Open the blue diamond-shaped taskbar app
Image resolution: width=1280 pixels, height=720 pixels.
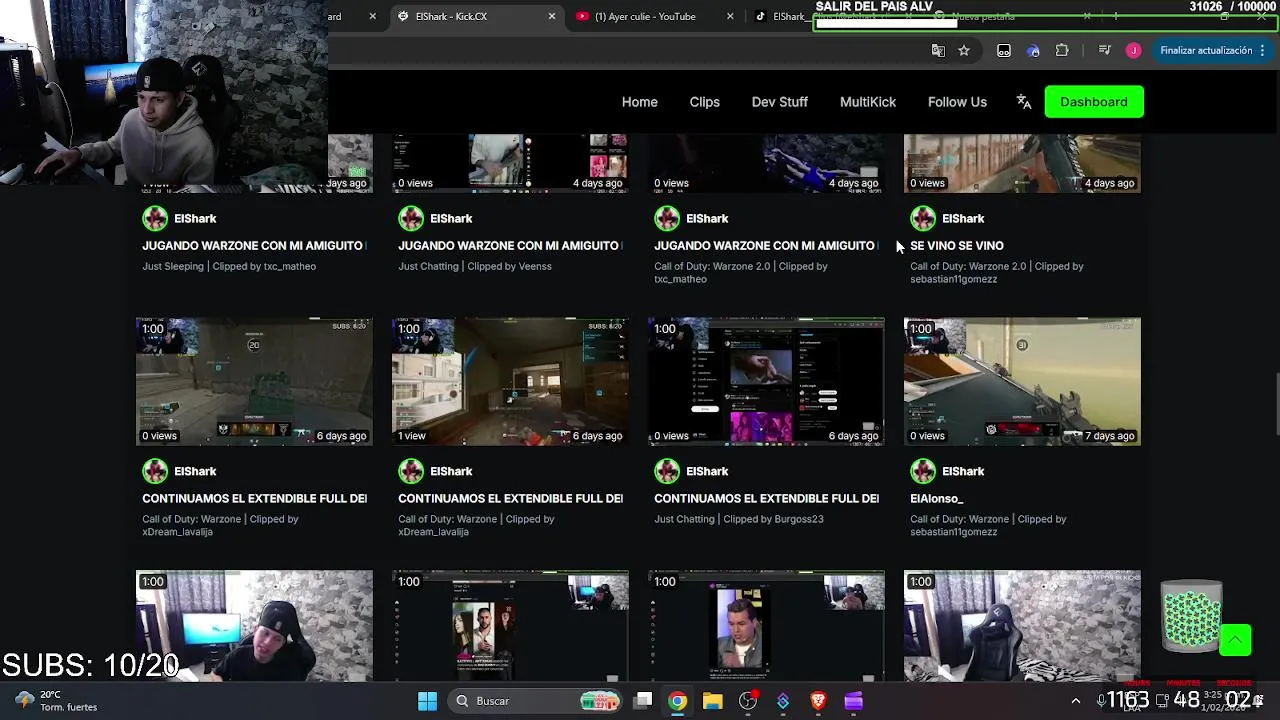point(783,701)
